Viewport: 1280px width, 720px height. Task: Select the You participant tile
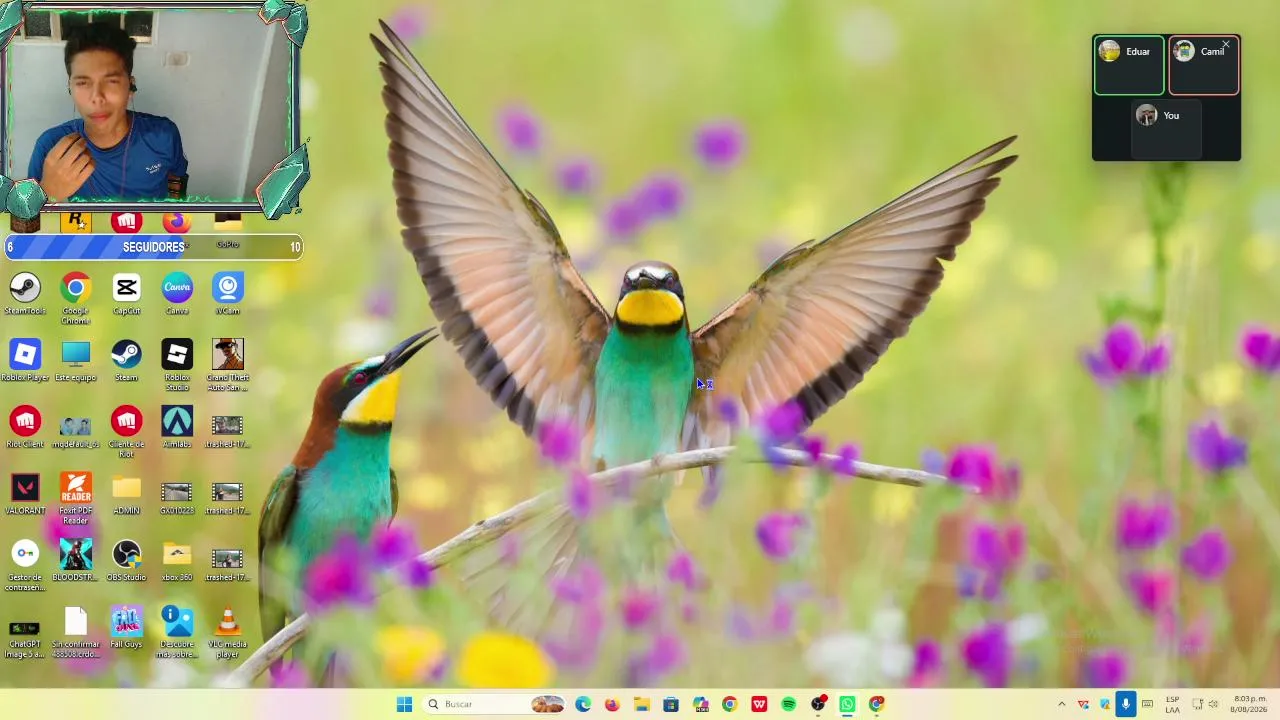(1166, 130)
